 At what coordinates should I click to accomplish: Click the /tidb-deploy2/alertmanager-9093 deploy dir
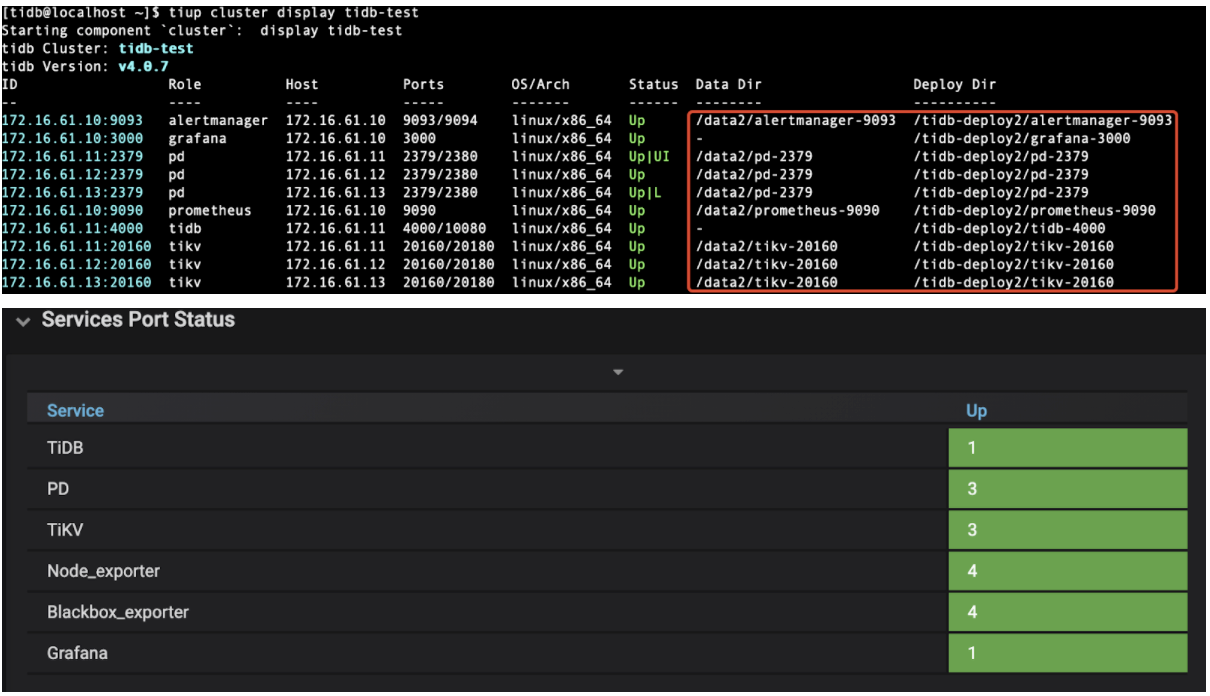point(1043,120)
